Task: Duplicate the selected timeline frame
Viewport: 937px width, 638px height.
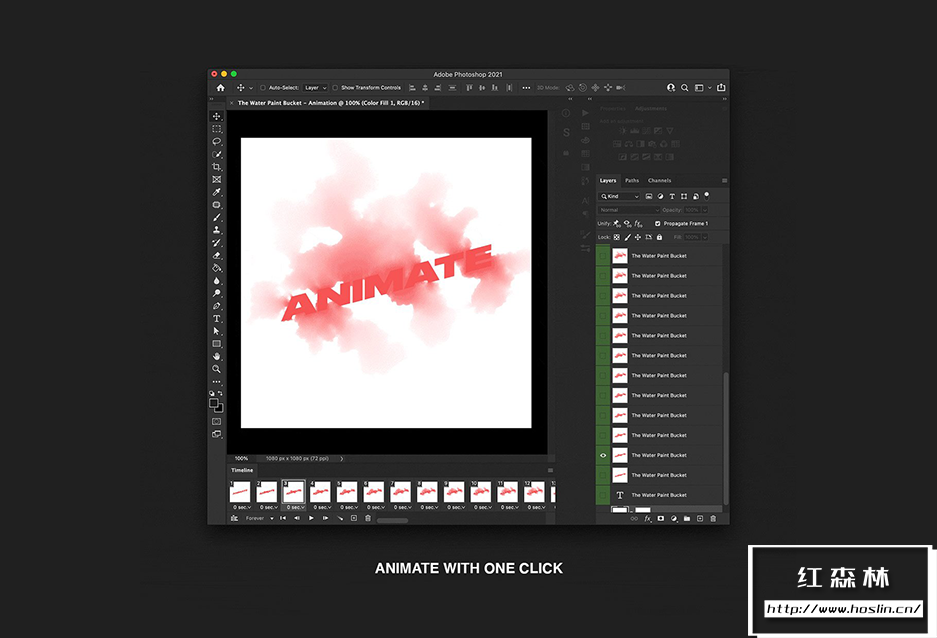Action: pos(354,519)
